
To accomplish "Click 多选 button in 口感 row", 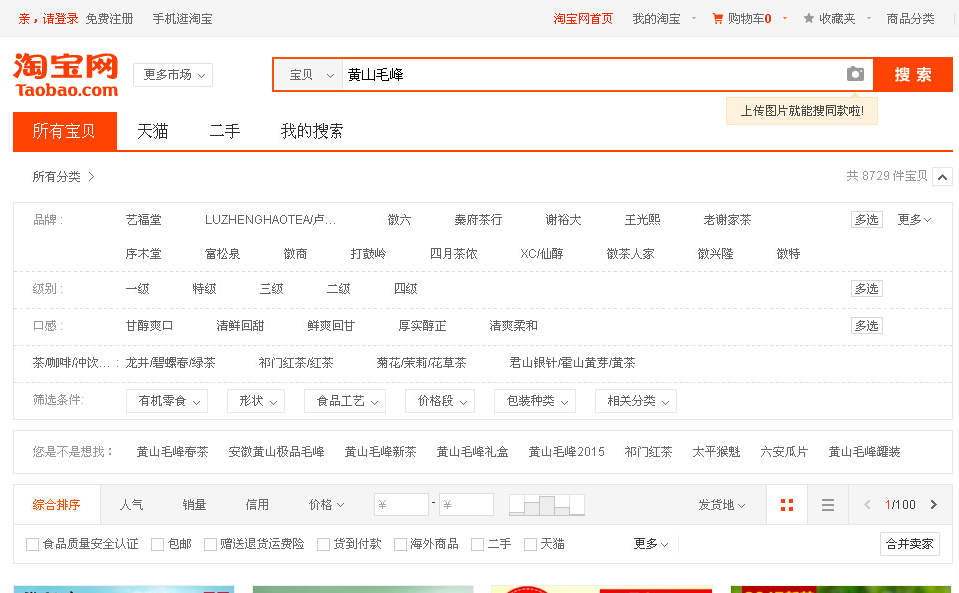I will click(867, 326).
